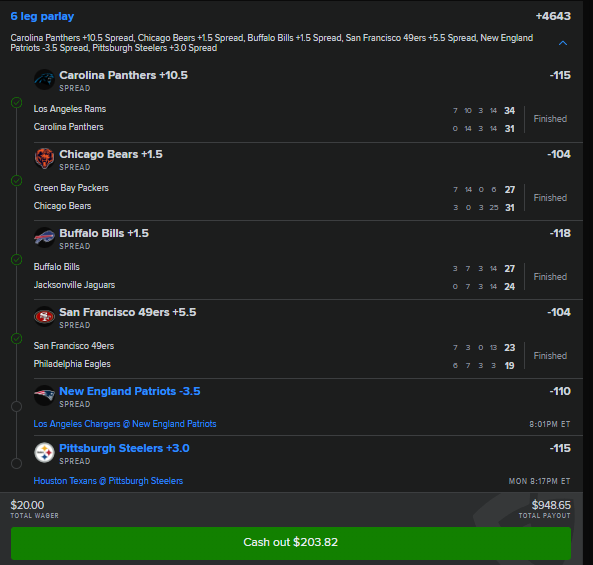593x565 pixels.
Task: Click the Rams final score 34
Action: click(x=509, y=111)
